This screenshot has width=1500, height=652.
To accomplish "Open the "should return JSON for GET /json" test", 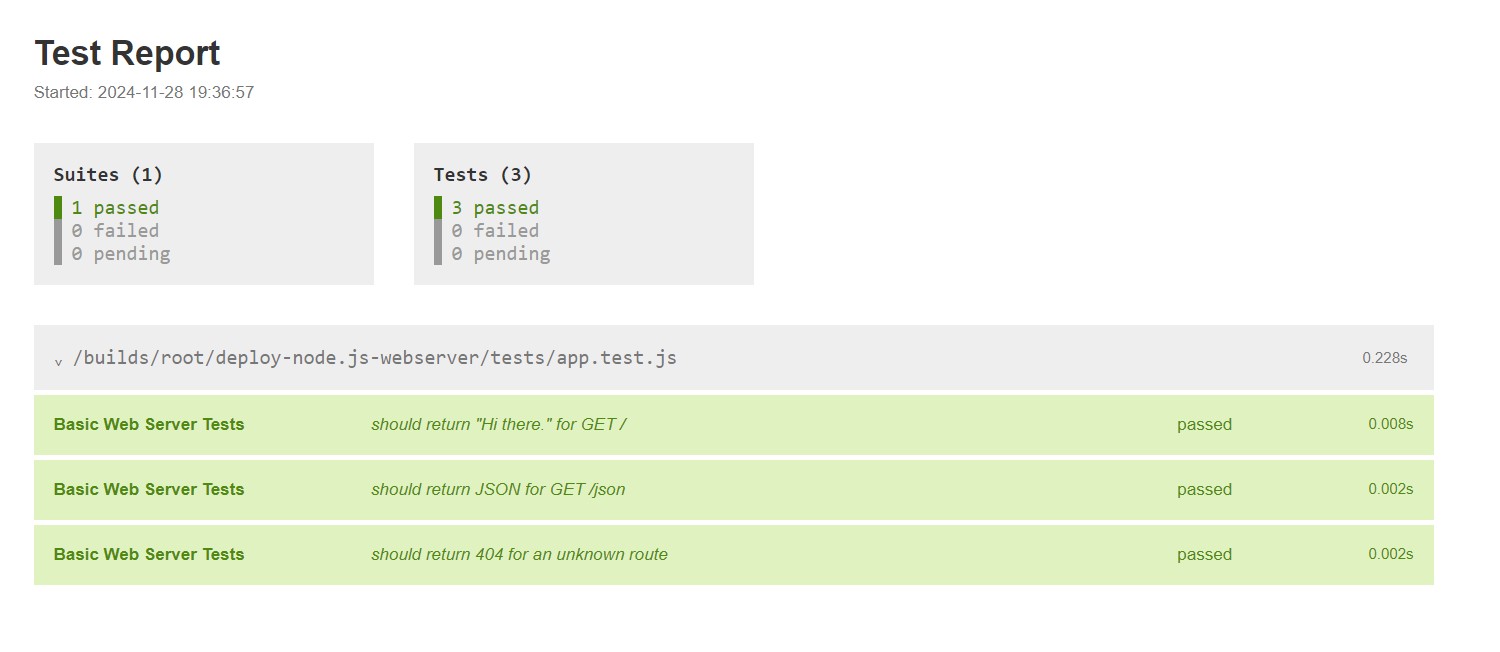I will [498, 490].
